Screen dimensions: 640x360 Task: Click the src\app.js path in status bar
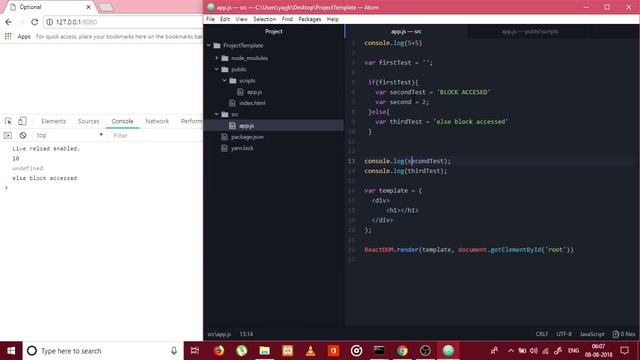219,334
